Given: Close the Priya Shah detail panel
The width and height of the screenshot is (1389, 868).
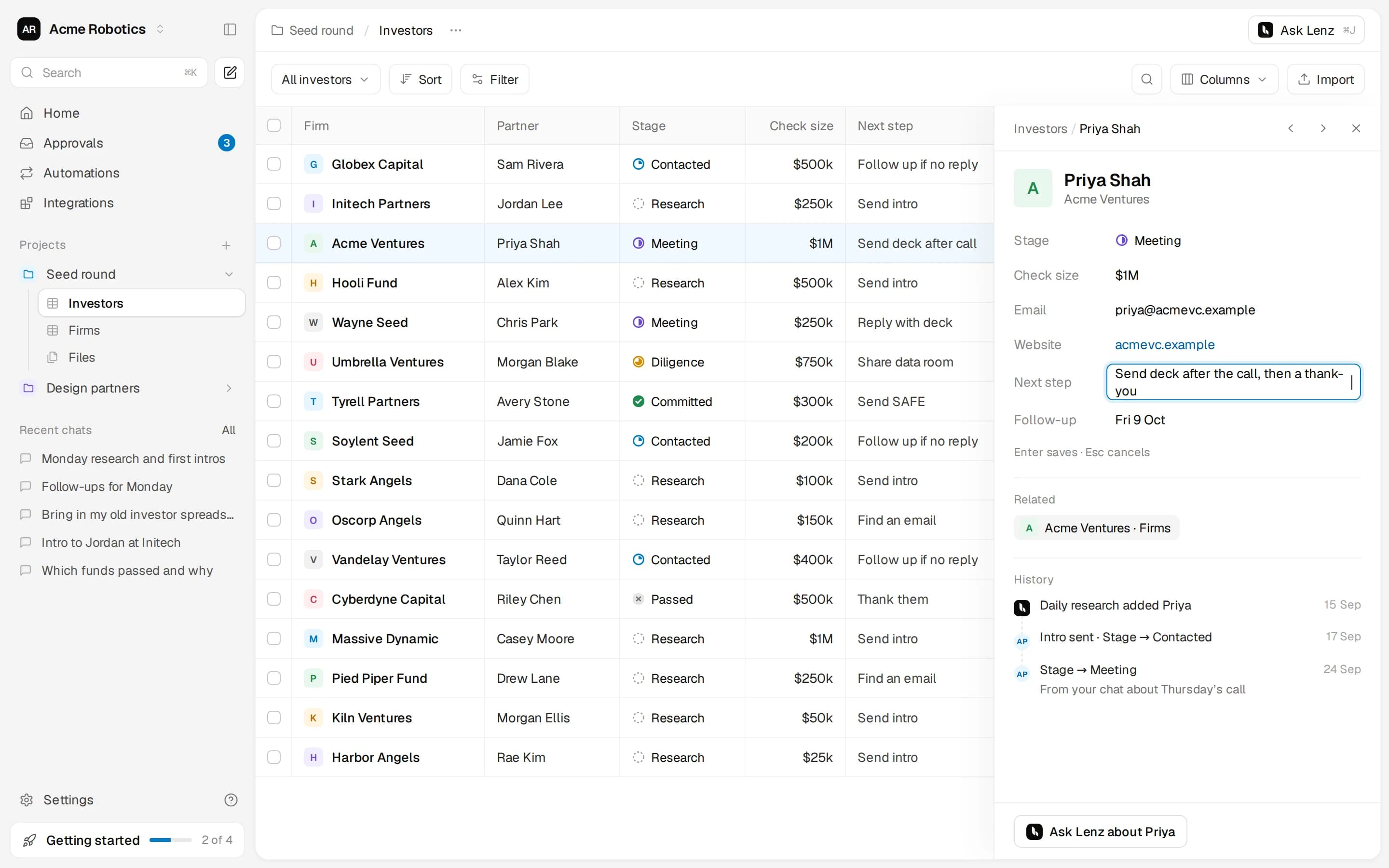Looking at the screenshot, I should [x=1356, y=129].
